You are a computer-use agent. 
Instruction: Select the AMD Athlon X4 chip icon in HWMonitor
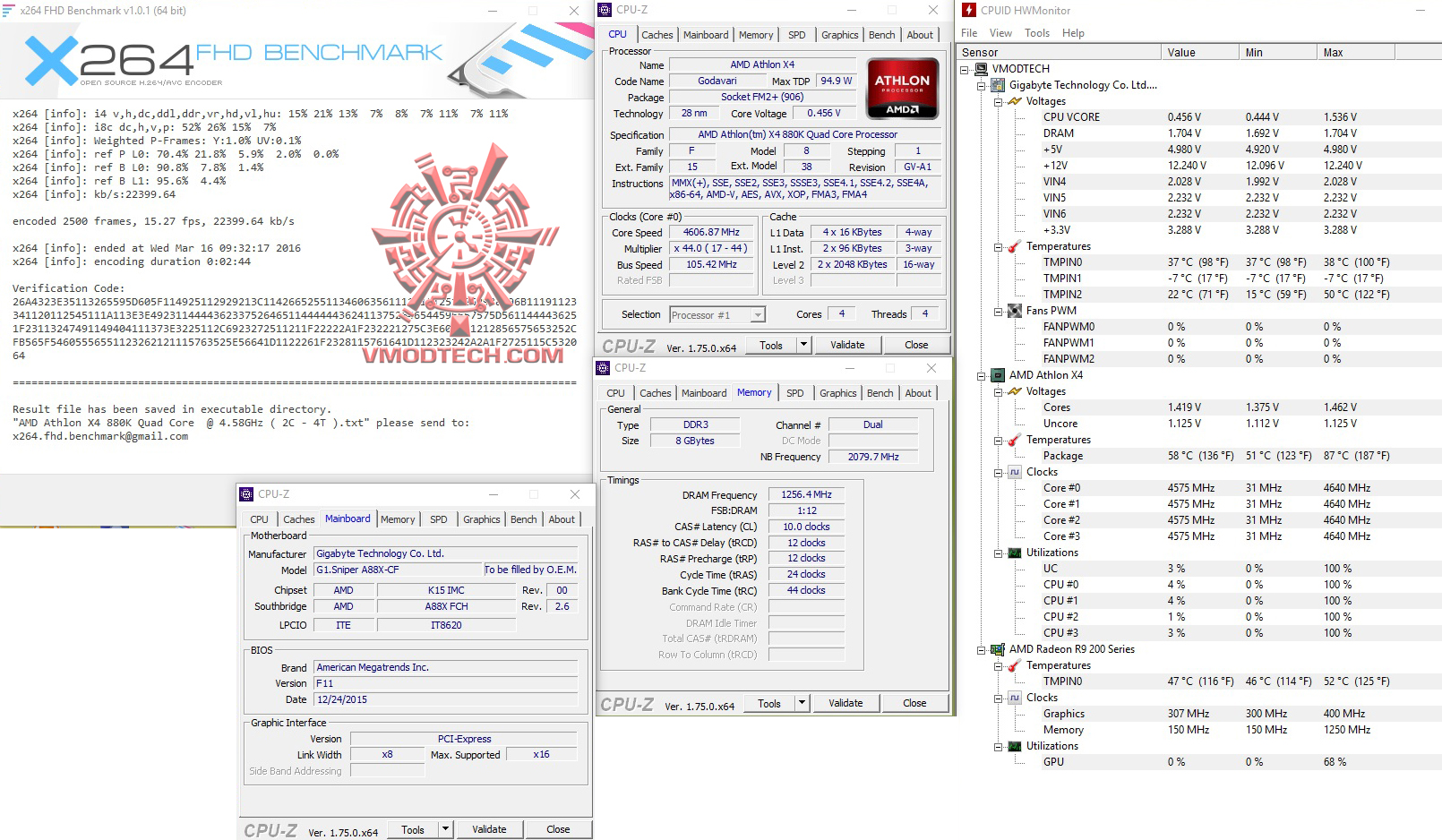click(998, 375)
